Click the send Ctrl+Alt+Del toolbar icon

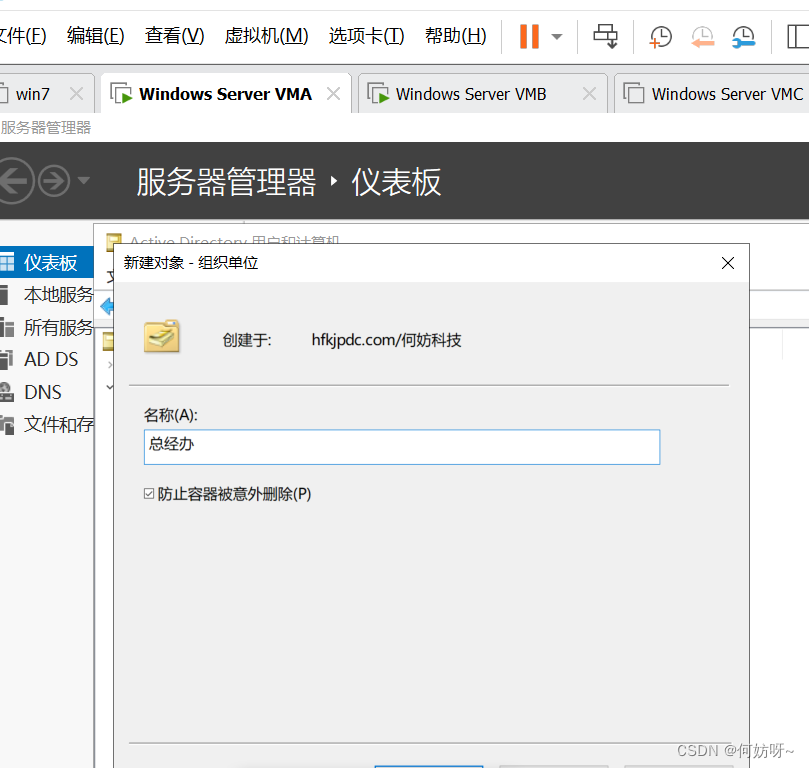pos(605,37)
